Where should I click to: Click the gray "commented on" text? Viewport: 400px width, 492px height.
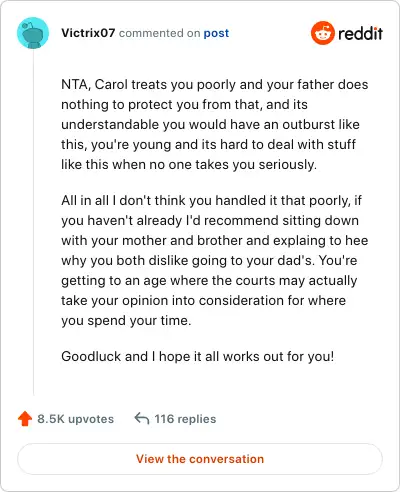click(159, 33)
